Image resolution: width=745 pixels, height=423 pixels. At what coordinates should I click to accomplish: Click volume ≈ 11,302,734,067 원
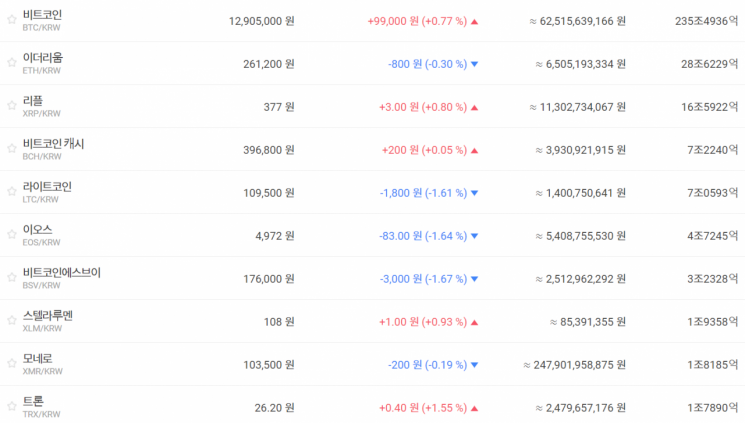point(578,107)
